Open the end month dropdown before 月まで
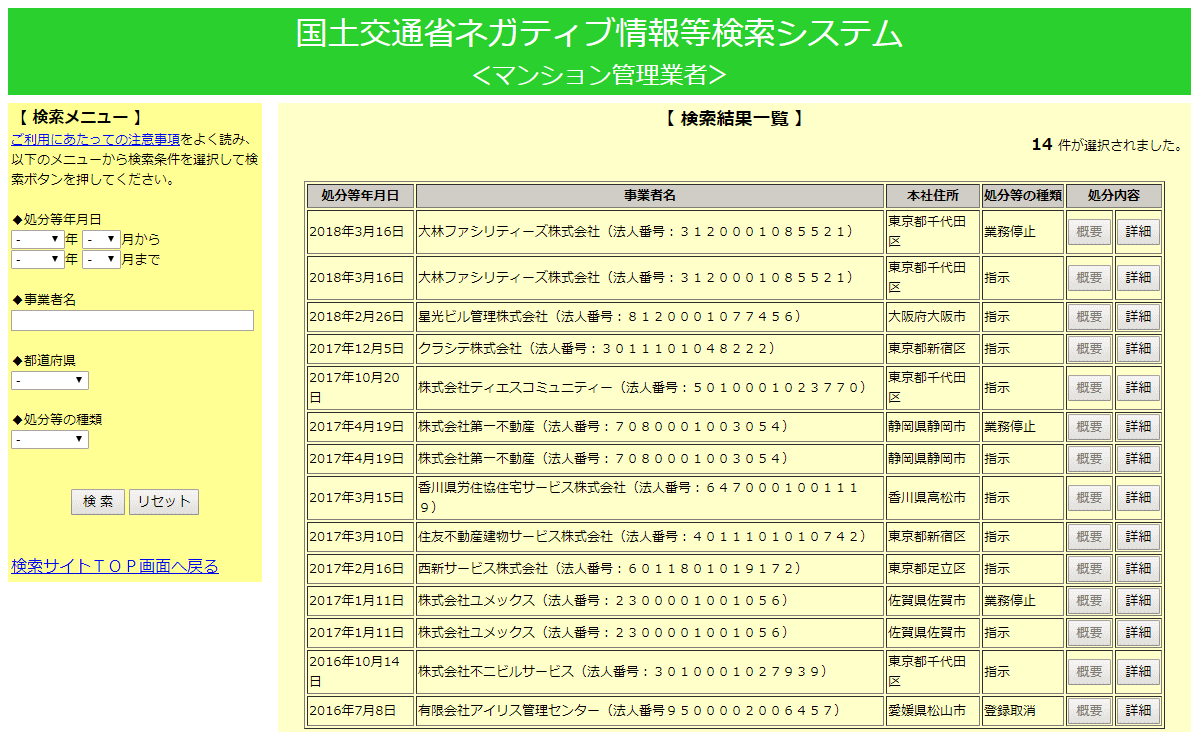This screenshot has height=740, width=1195. [101, 259]
